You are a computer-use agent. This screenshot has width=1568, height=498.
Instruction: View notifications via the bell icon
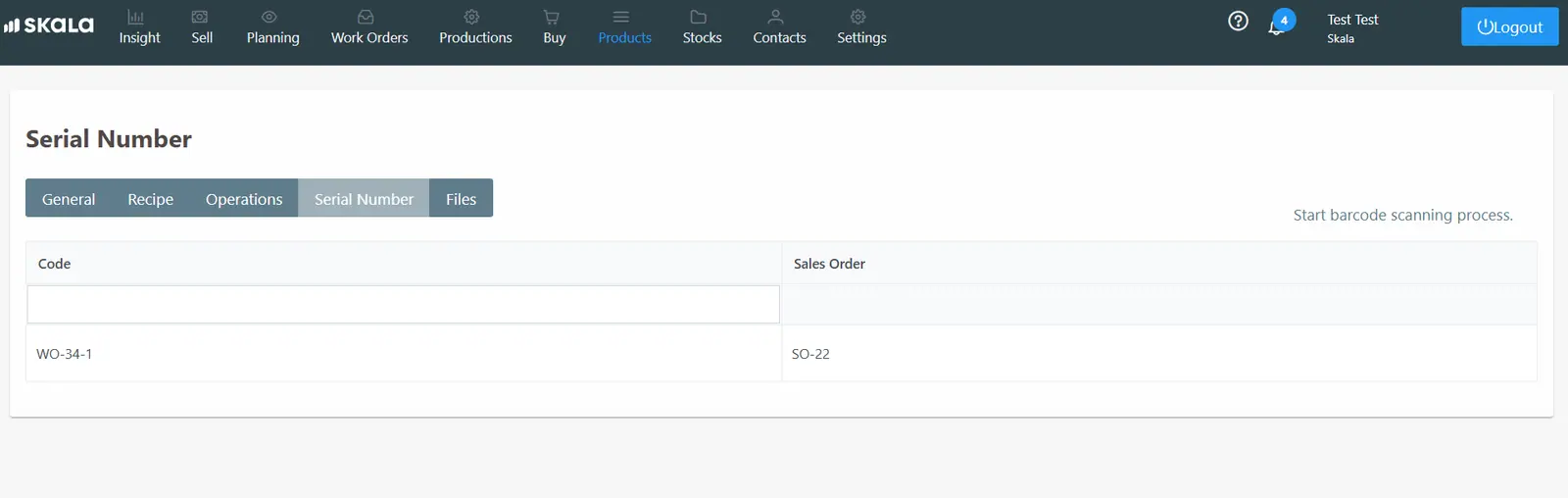click(1275, 27)
